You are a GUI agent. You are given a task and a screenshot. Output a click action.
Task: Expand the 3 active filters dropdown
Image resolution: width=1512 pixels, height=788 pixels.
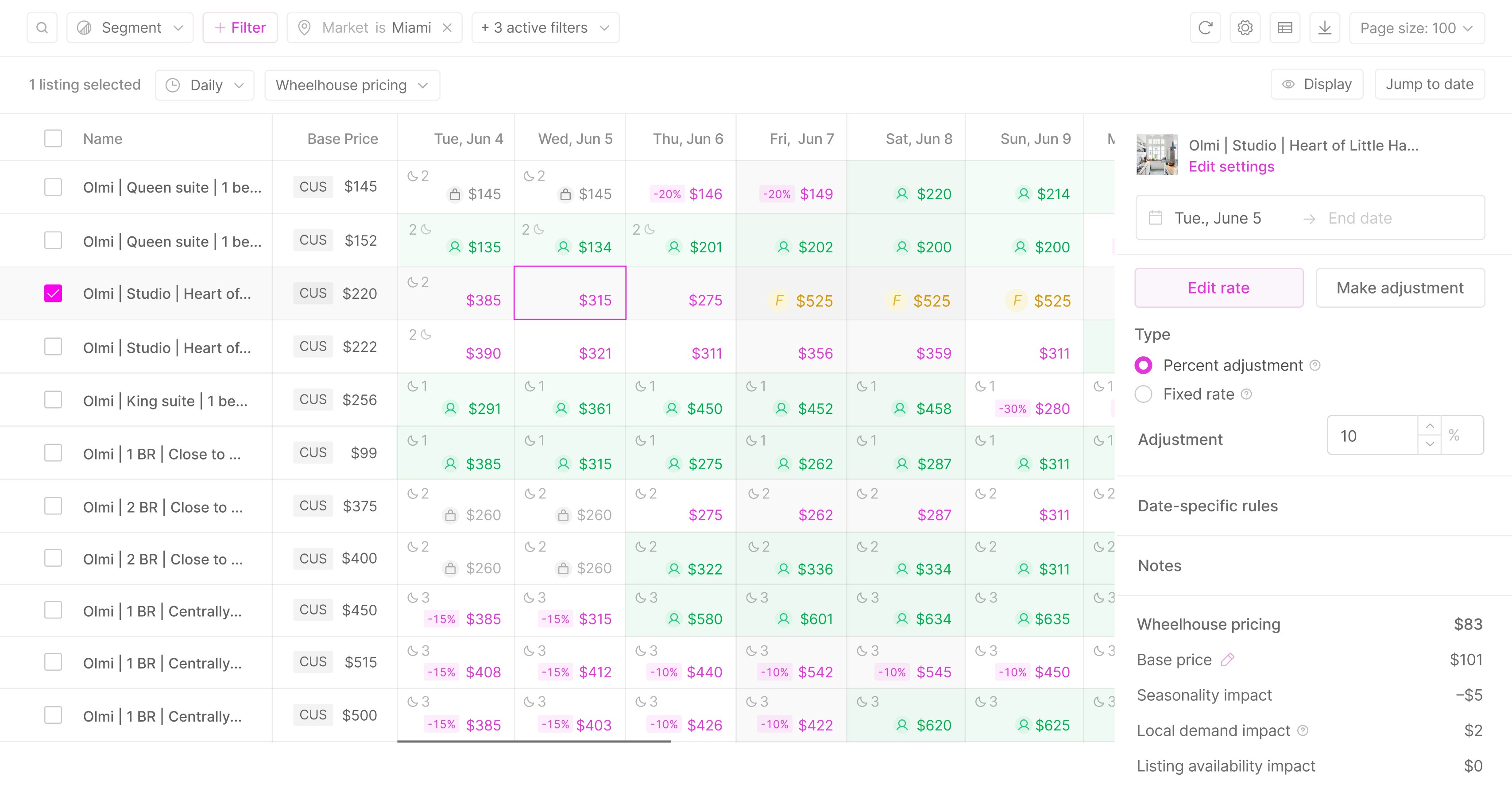point(545,27)
